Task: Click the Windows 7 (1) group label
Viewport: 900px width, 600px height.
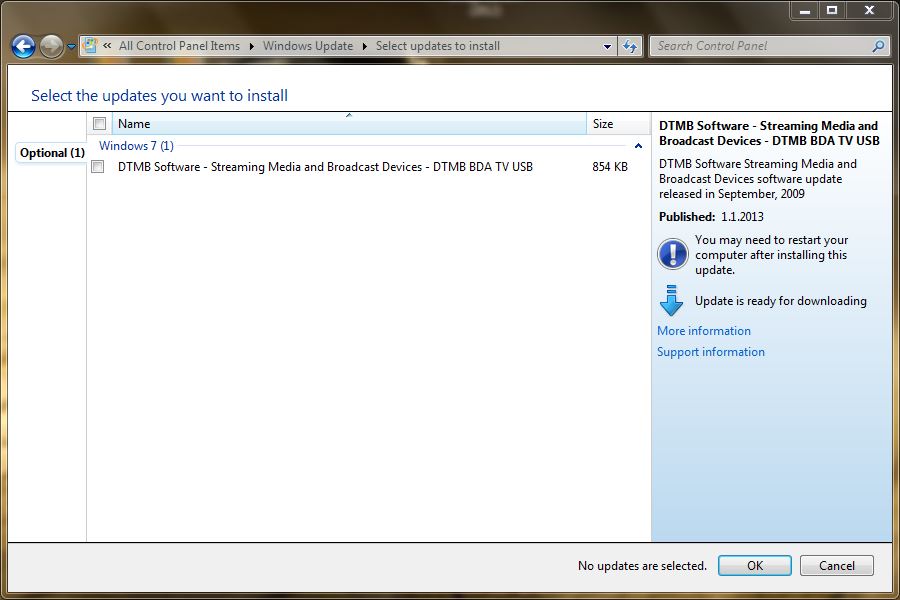Action: pyautogui.click(x=136, y=146)
